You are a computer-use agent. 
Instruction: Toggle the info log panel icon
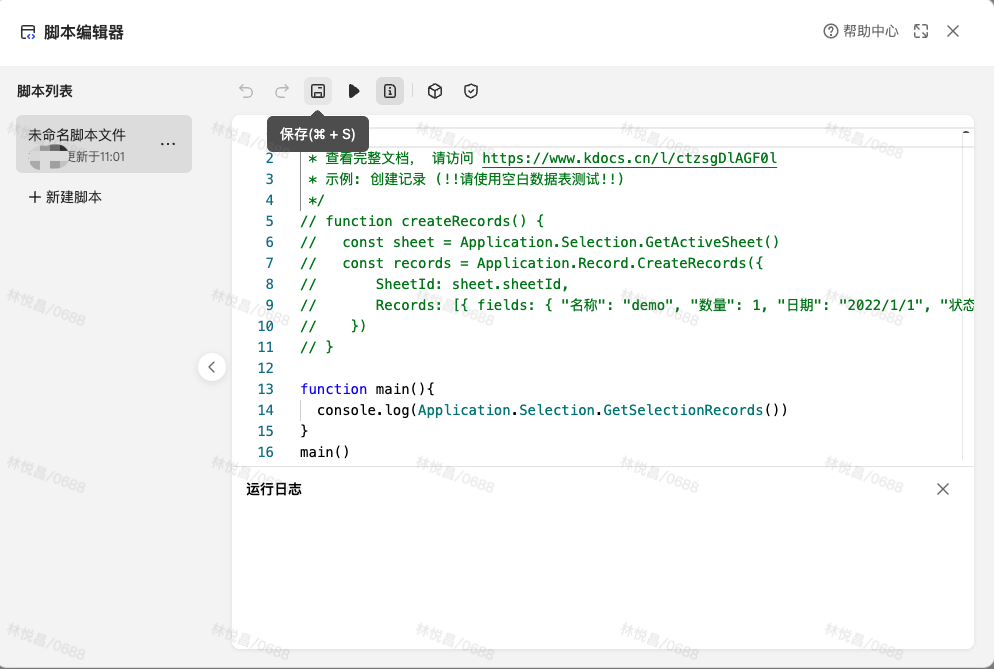coord(390,91)
